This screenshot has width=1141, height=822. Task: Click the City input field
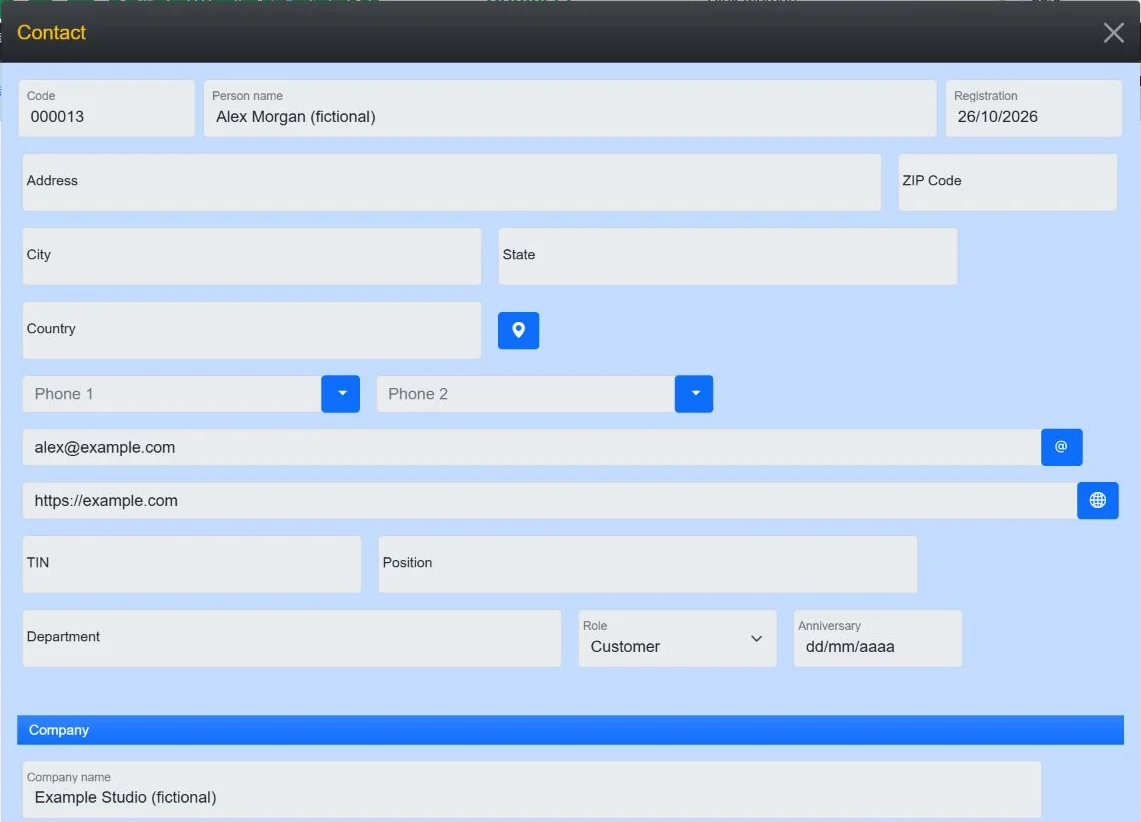[x=252, y=256]
